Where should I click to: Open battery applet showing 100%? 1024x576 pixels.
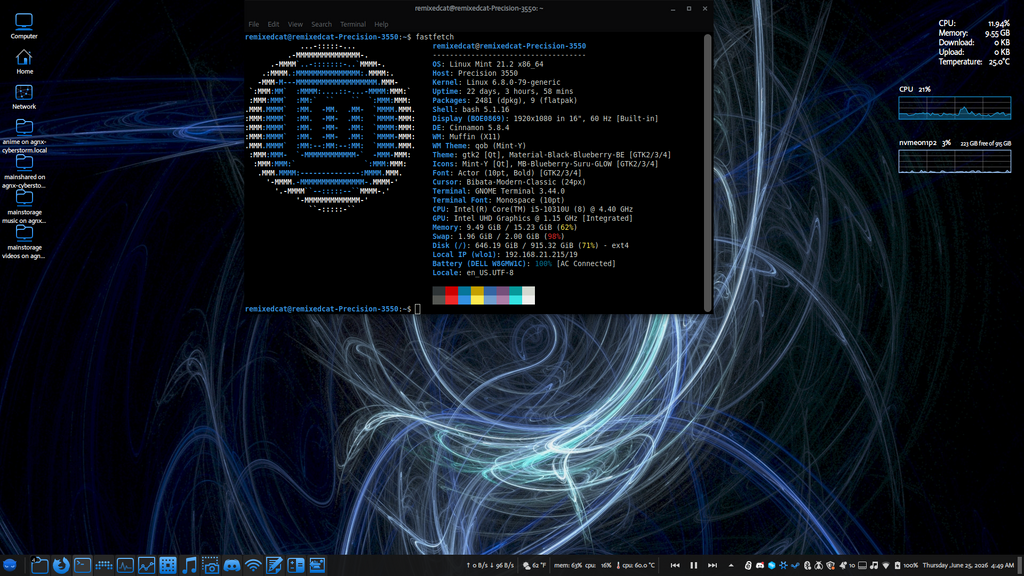[x=906, y=565]
